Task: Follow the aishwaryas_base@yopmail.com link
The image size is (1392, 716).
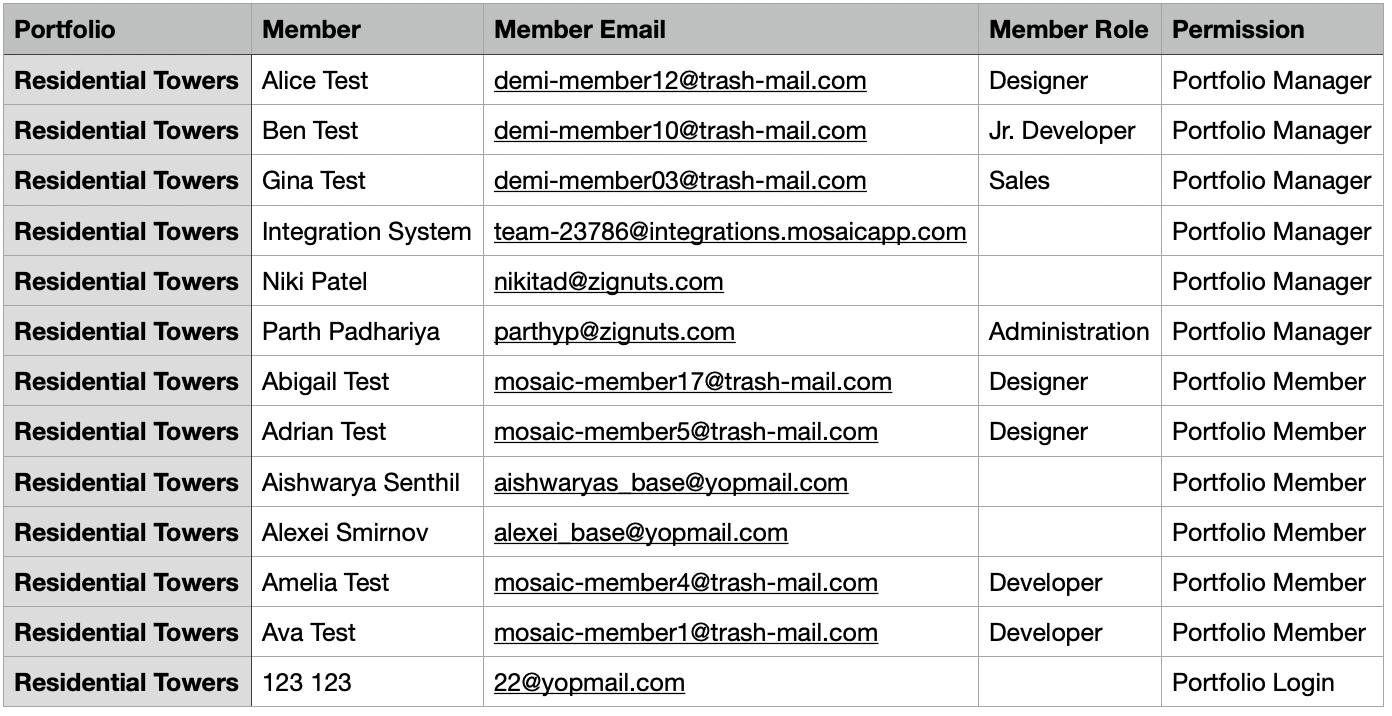Action: click(x=671, y=483)
